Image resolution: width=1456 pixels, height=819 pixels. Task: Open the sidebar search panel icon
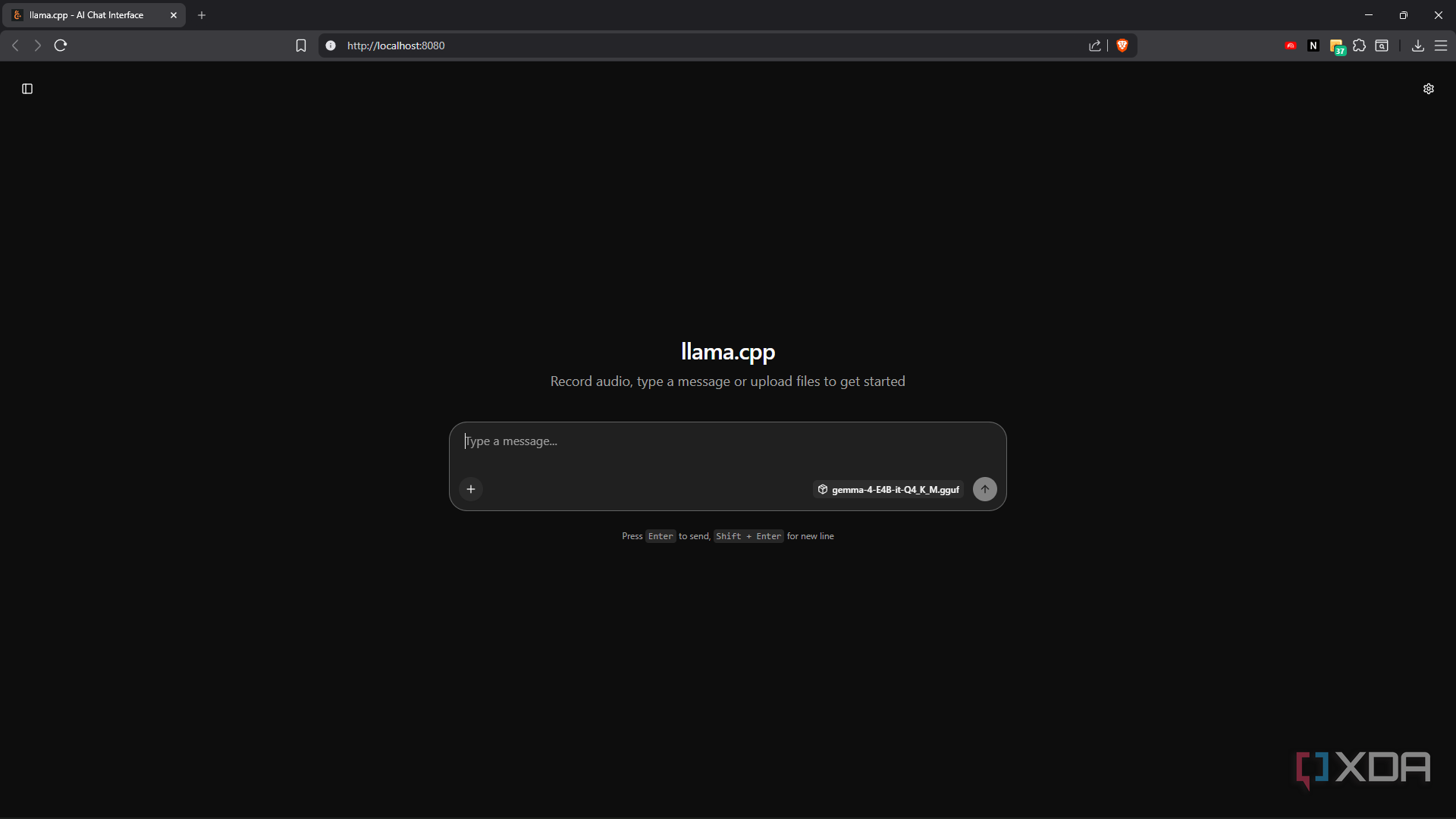click(1382, 45)
